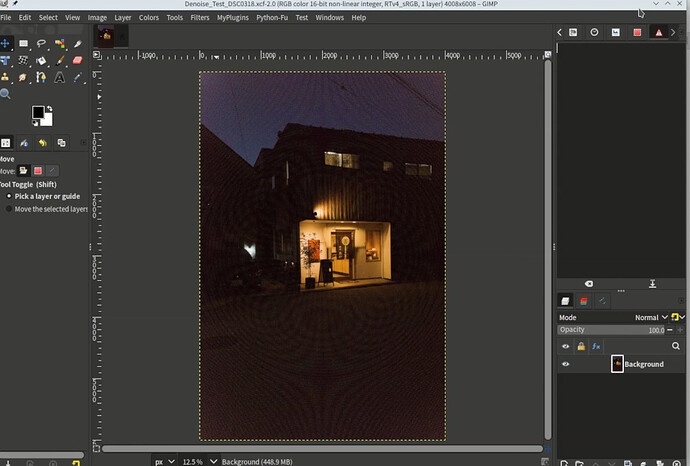Screen dimensions: 690x466
Task: Open the layer effects fx icon
Action: tap(596, 346)
